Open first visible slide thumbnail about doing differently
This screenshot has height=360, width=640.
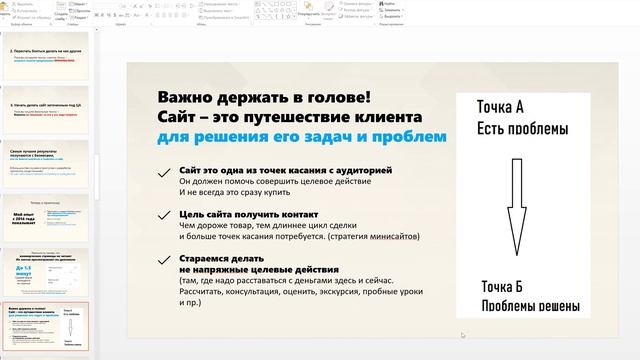coord(46,56)
